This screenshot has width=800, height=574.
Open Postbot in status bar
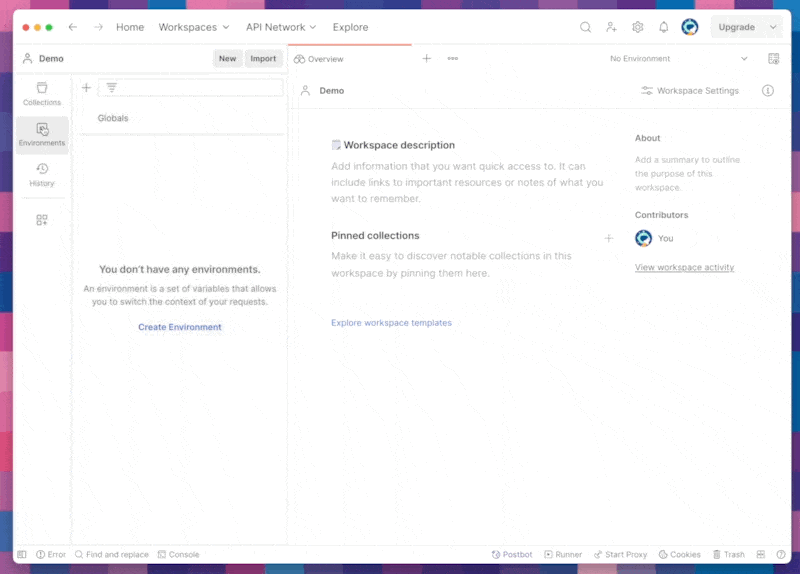(x=512, y=554)
